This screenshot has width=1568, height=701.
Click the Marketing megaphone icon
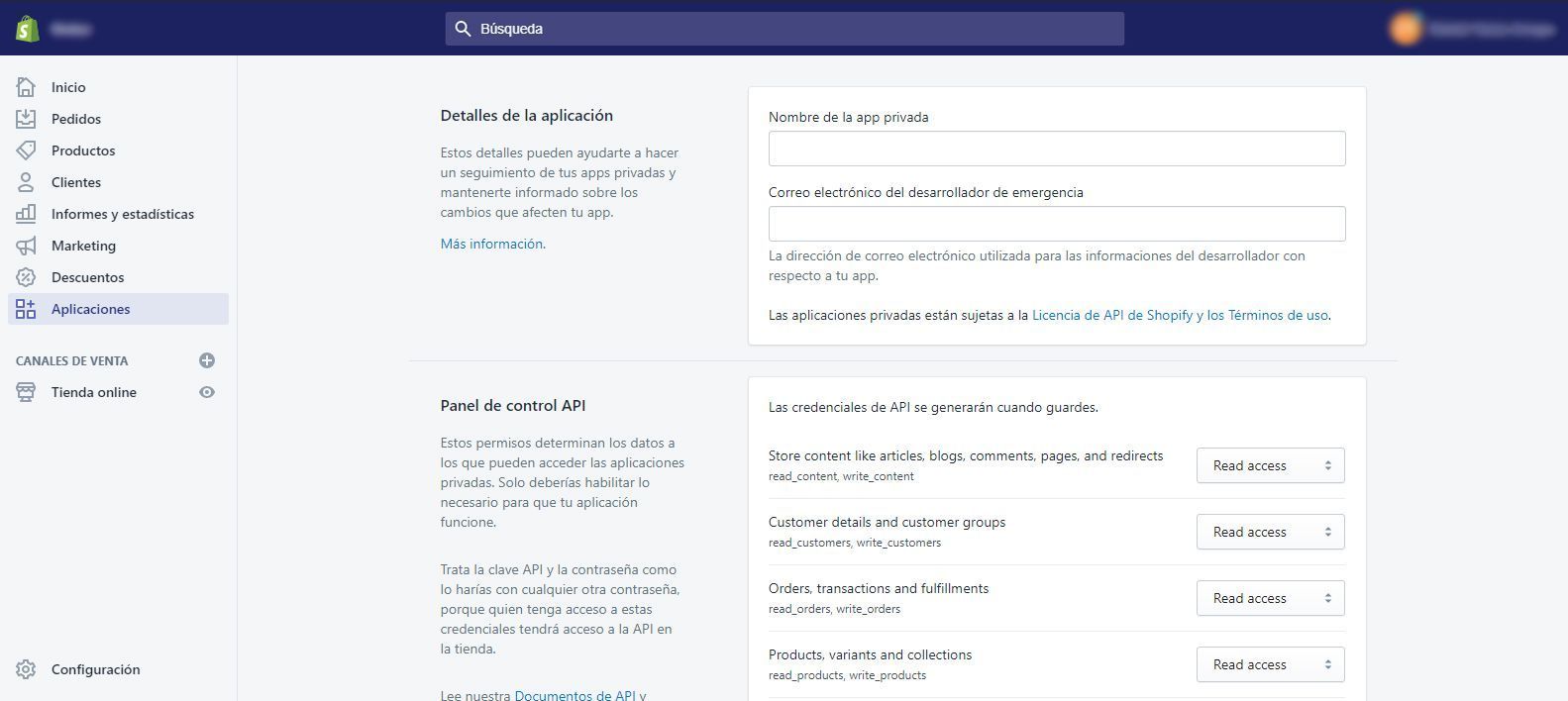coord(26,246)
